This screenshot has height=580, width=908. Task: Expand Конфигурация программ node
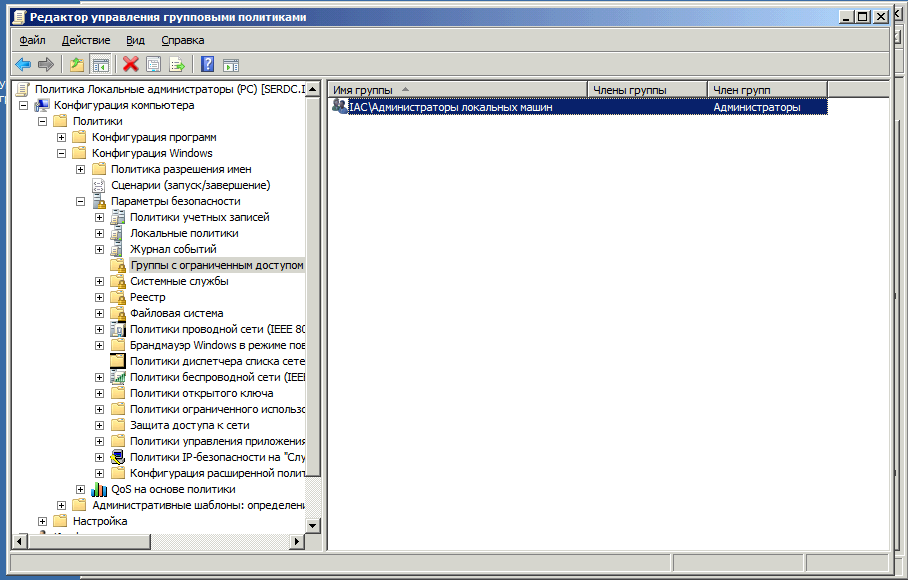61,138
